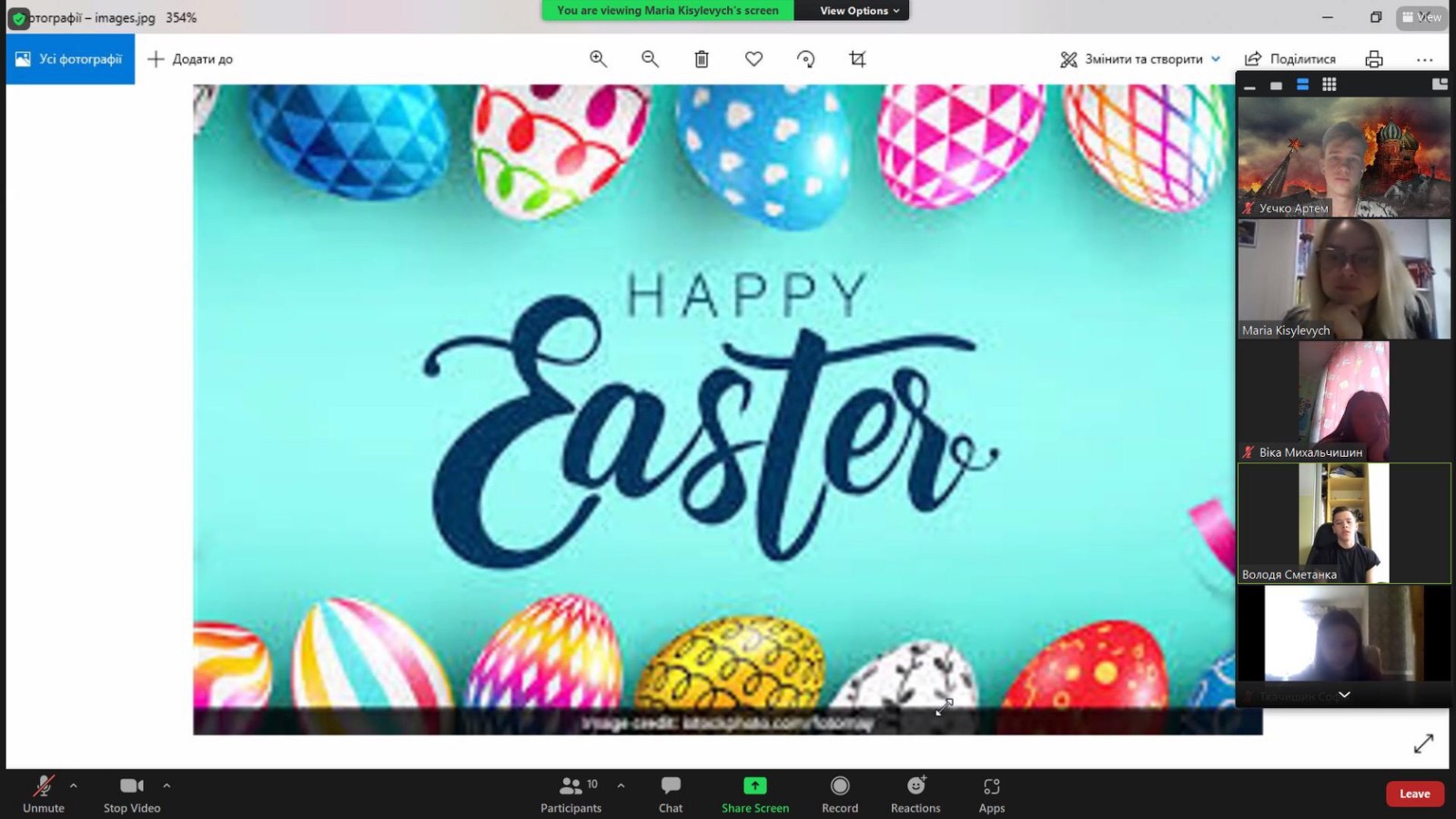The height and width of the screenshot is (819, 1456).
Task: Expand video settings arrow beside Stop Video
Action: point(167,785)
